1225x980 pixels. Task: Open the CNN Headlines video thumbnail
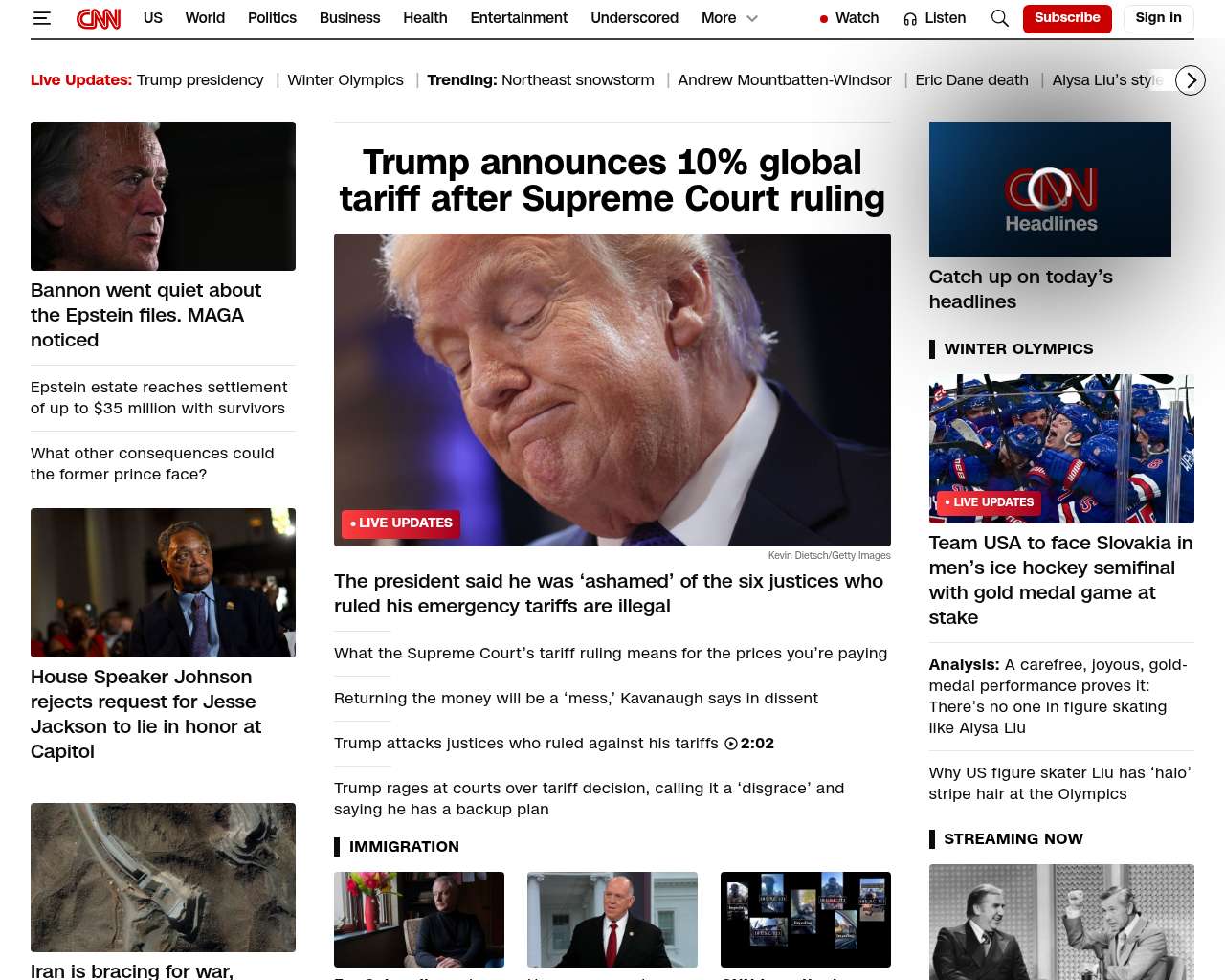(x=1050, y=189)
